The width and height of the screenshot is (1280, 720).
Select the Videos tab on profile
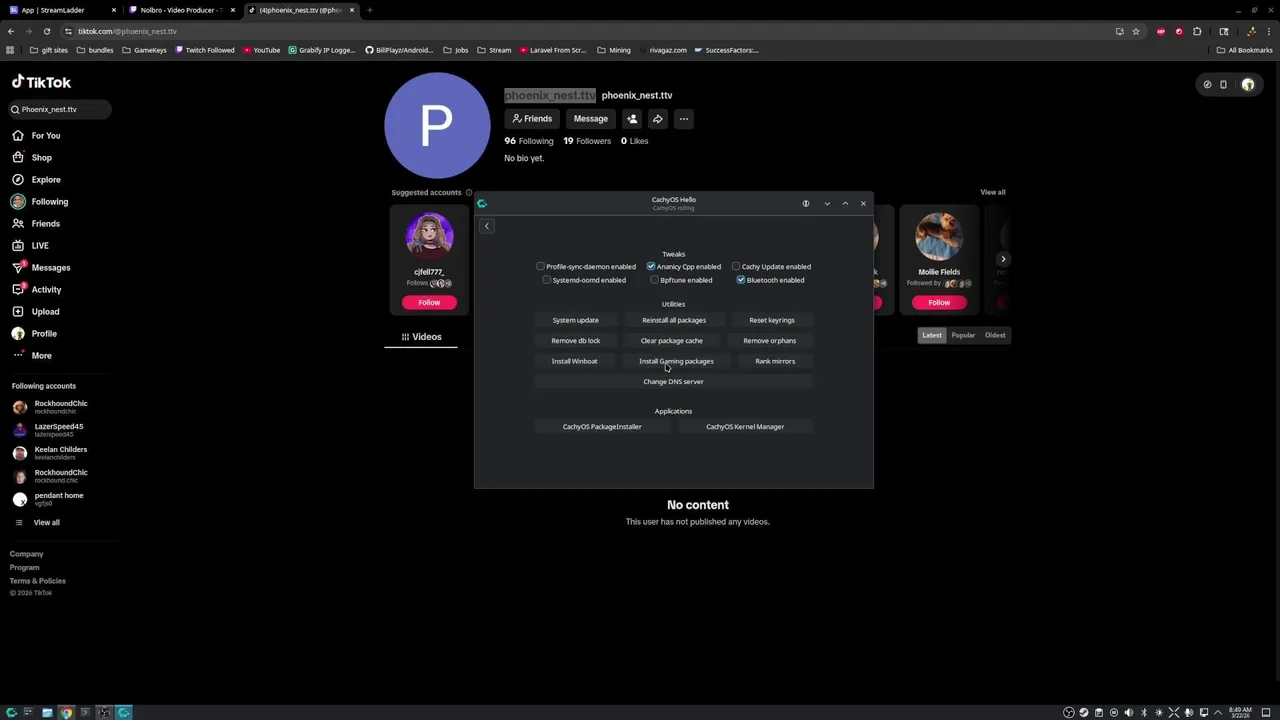pyautogui.click(x=421, y=337)
